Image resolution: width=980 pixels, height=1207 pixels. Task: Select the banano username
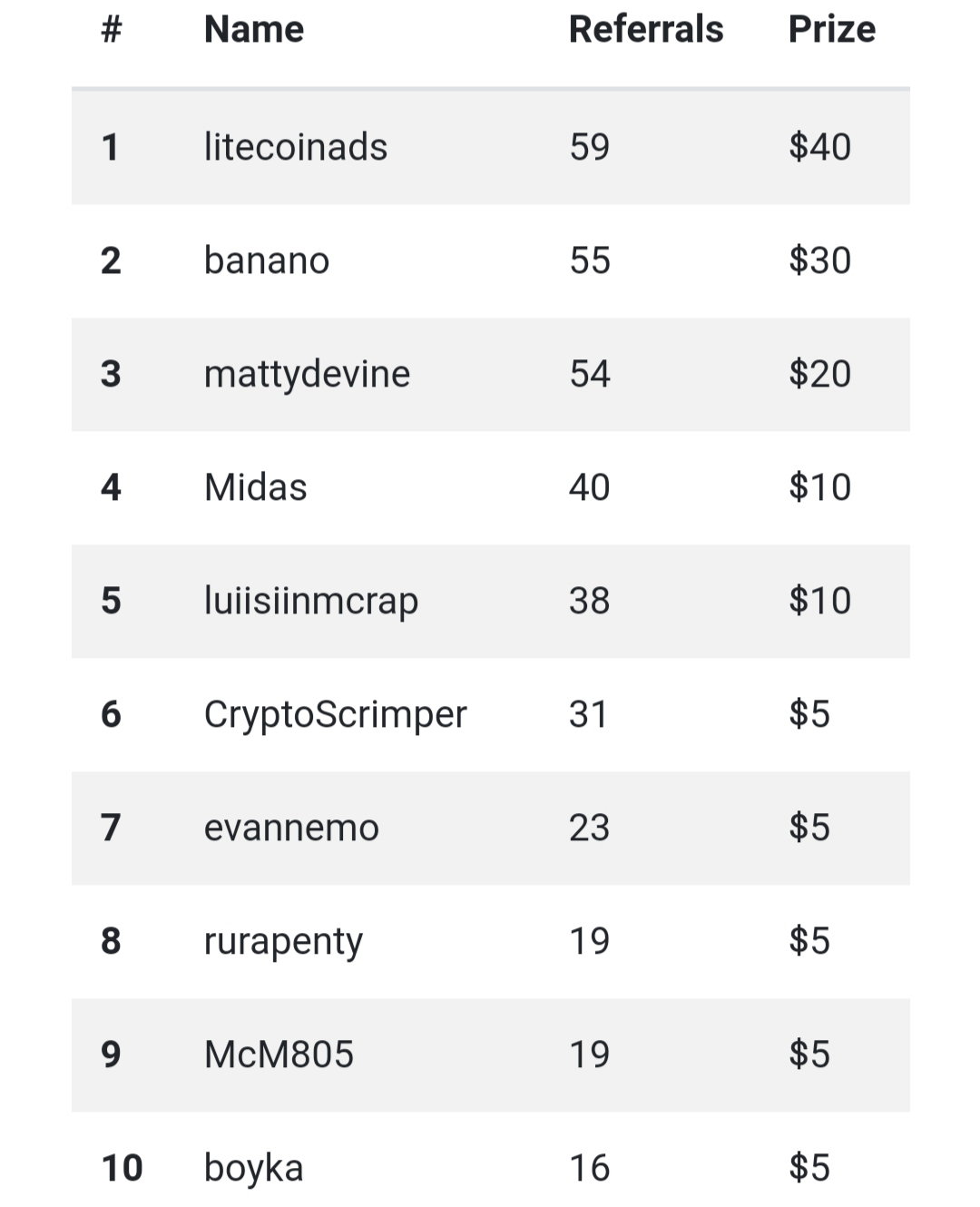pos(267,260)
